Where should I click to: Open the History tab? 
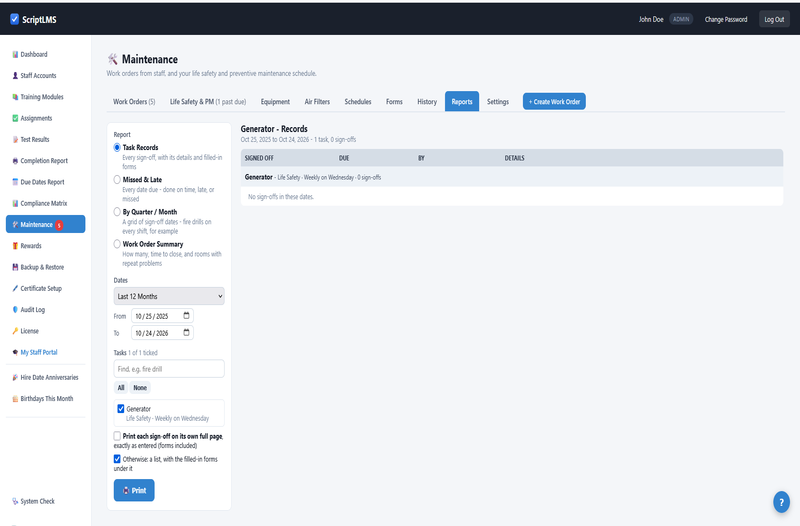click(427, 102)
